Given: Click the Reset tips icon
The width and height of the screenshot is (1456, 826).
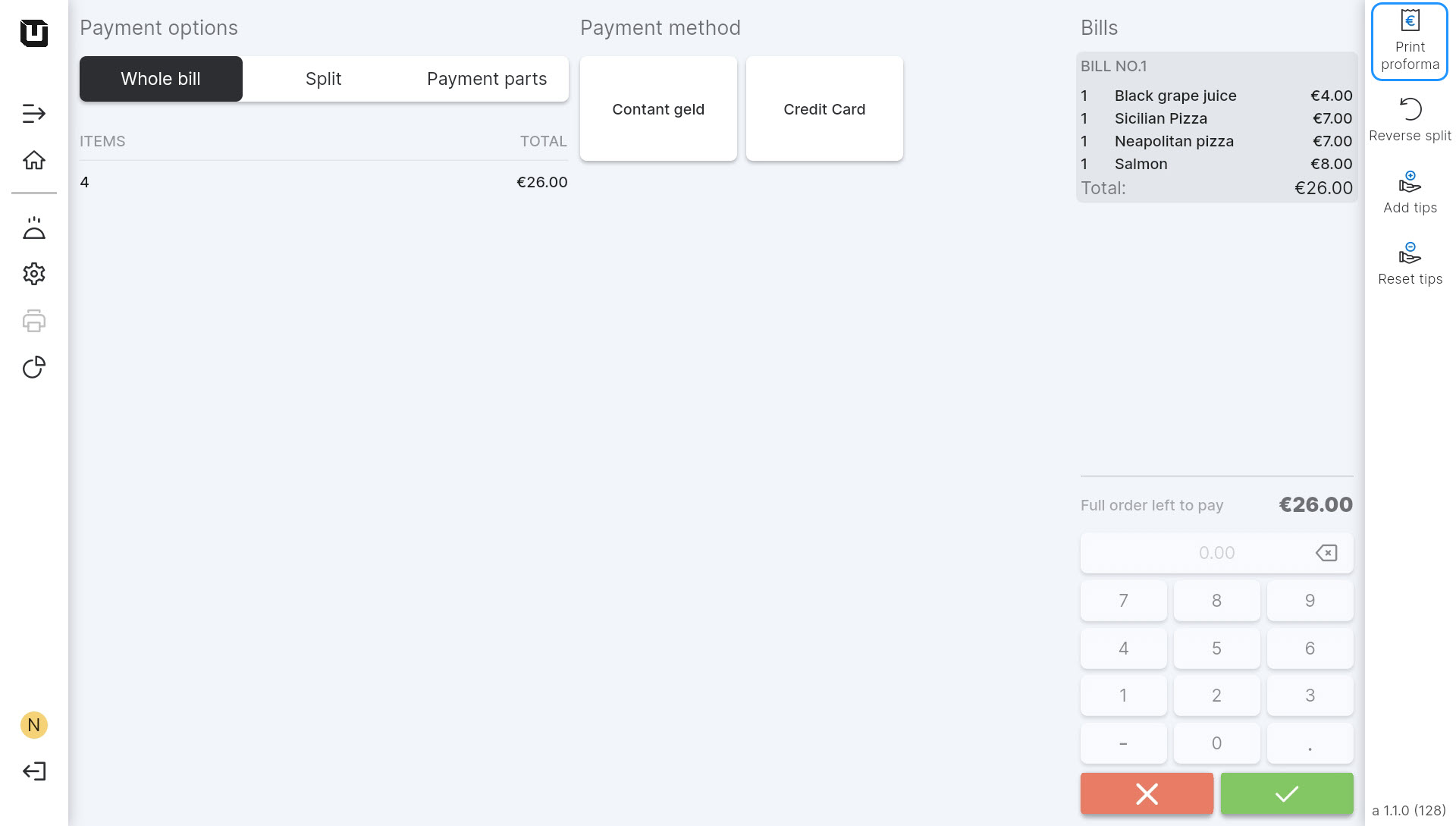Looking at the screenshot, I should pyautogui.click(x=1410, y=253).
